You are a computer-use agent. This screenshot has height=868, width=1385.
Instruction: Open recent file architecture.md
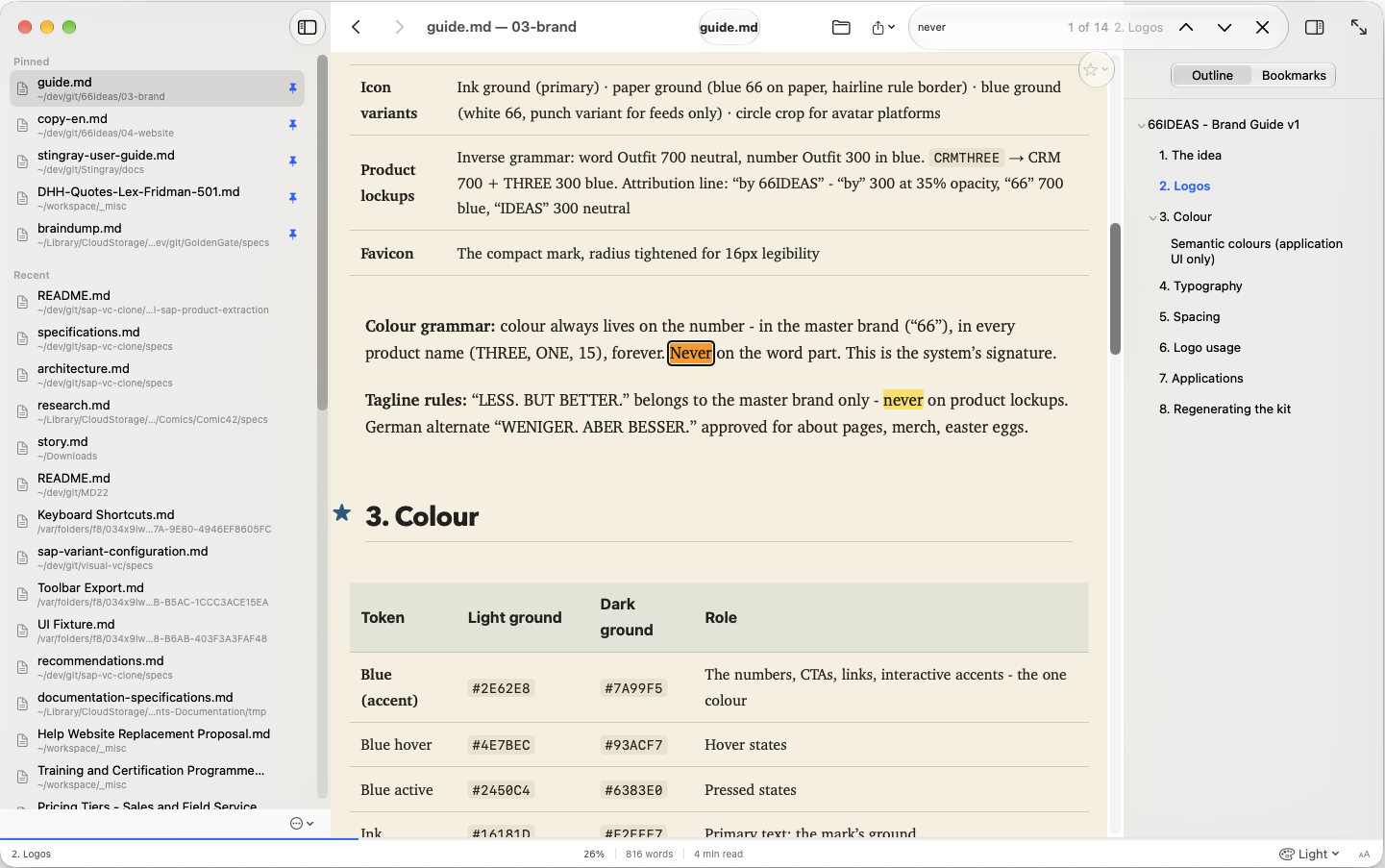tap(157, 375)
